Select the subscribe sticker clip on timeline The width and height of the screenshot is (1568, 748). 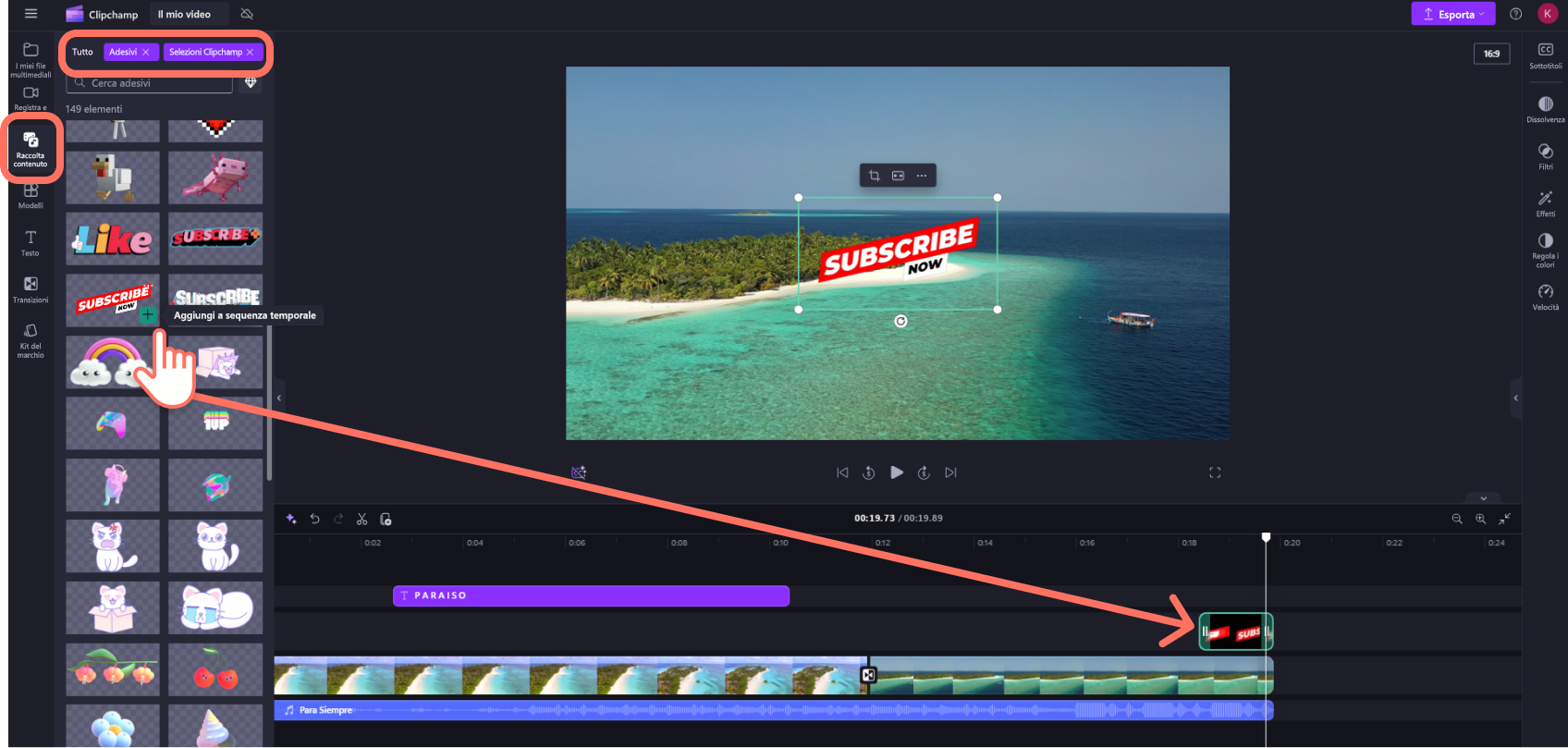(1236, 632)
